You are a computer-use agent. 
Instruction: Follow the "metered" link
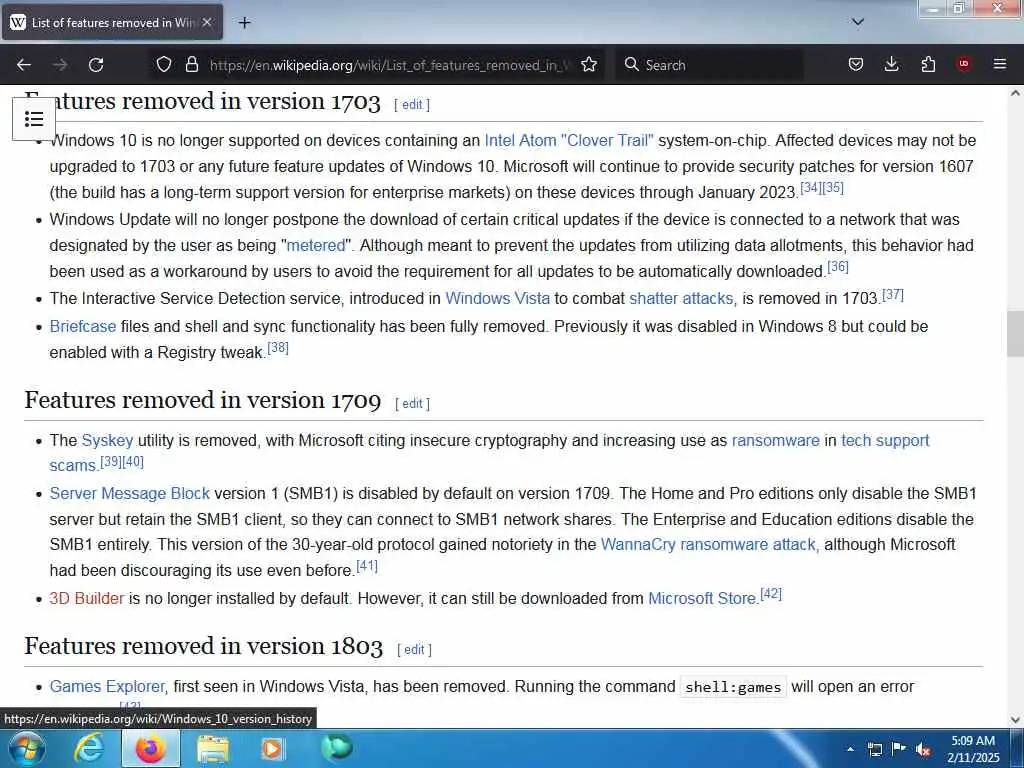316,246
